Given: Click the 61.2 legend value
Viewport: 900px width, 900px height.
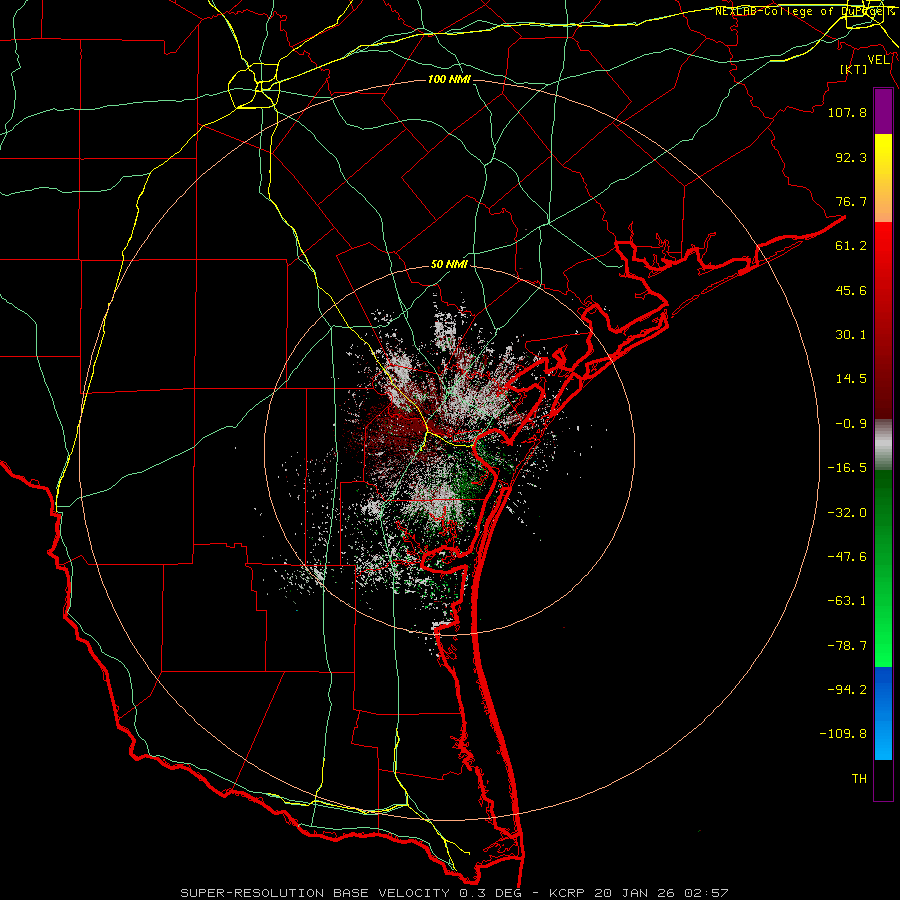Looking at the screenshot, I should 851,246.
